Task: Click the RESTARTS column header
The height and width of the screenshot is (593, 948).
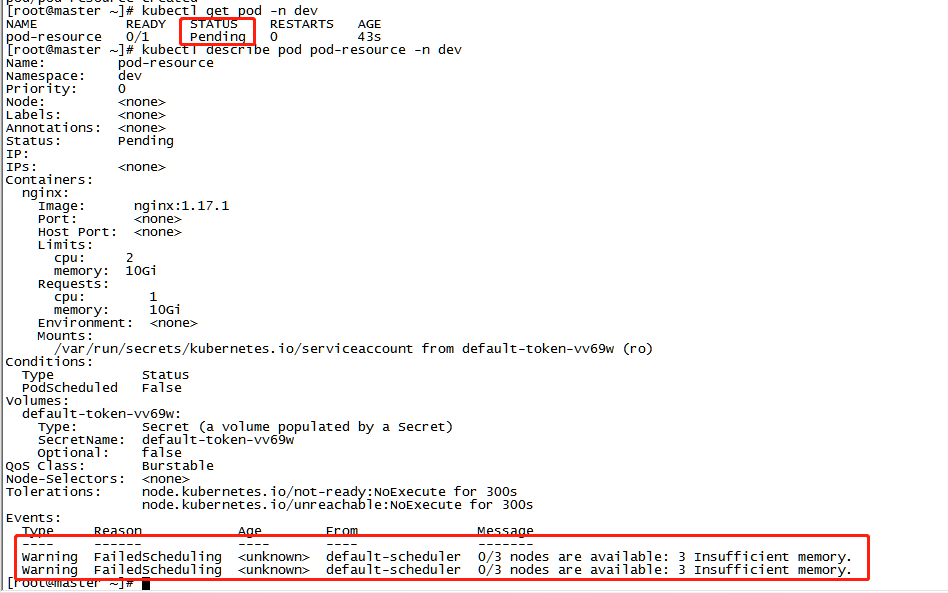Action: (302, 24)
